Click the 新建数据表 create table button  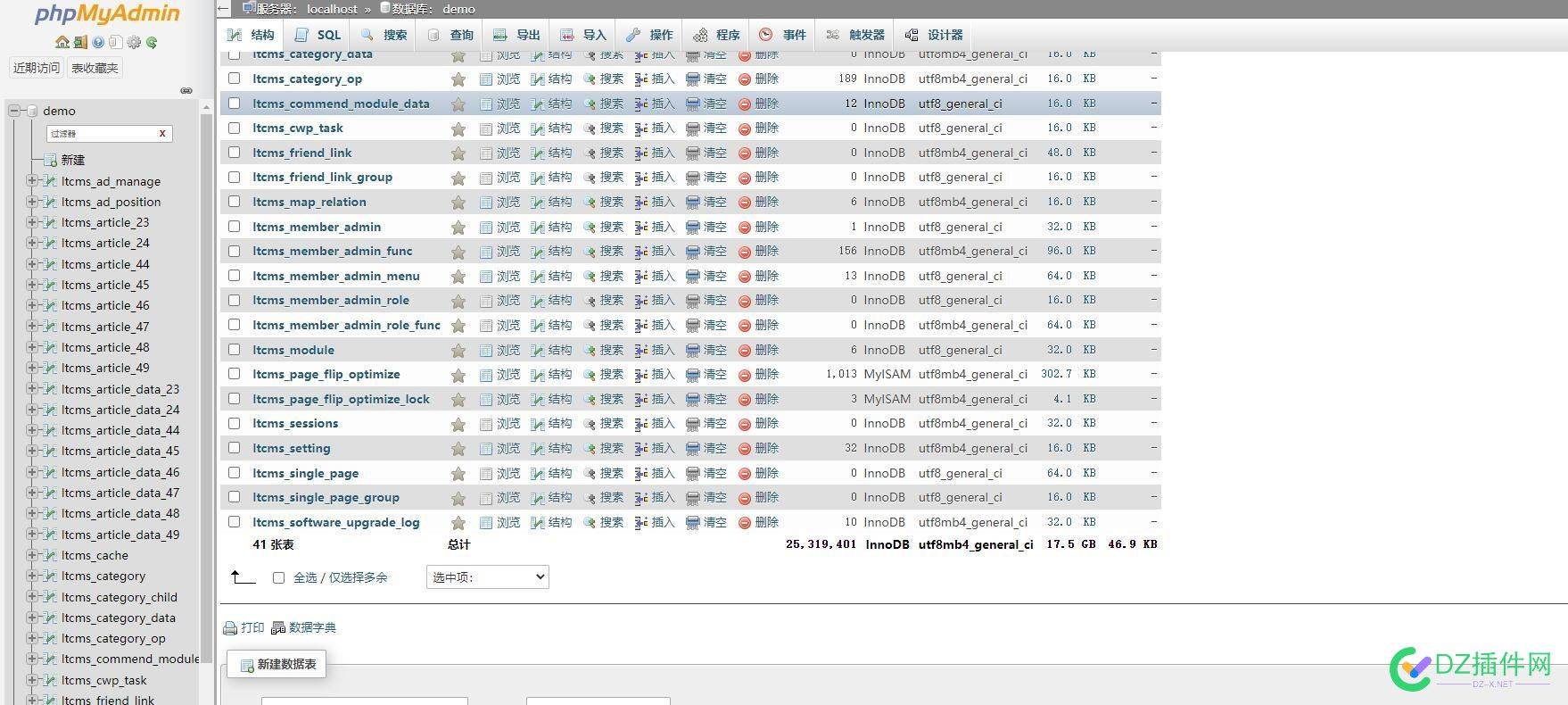[x=277, y=665]
